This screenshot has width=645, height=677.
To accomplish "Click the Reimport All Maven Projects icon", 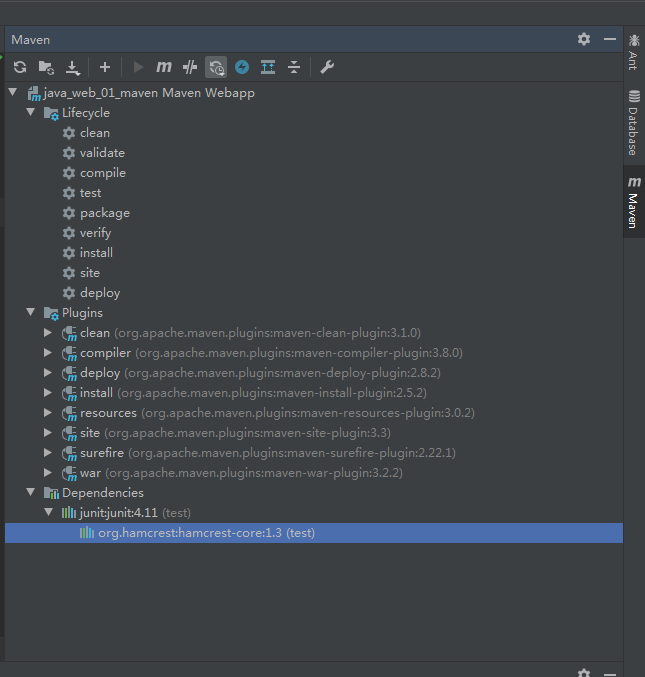I will tap(20, 67).
